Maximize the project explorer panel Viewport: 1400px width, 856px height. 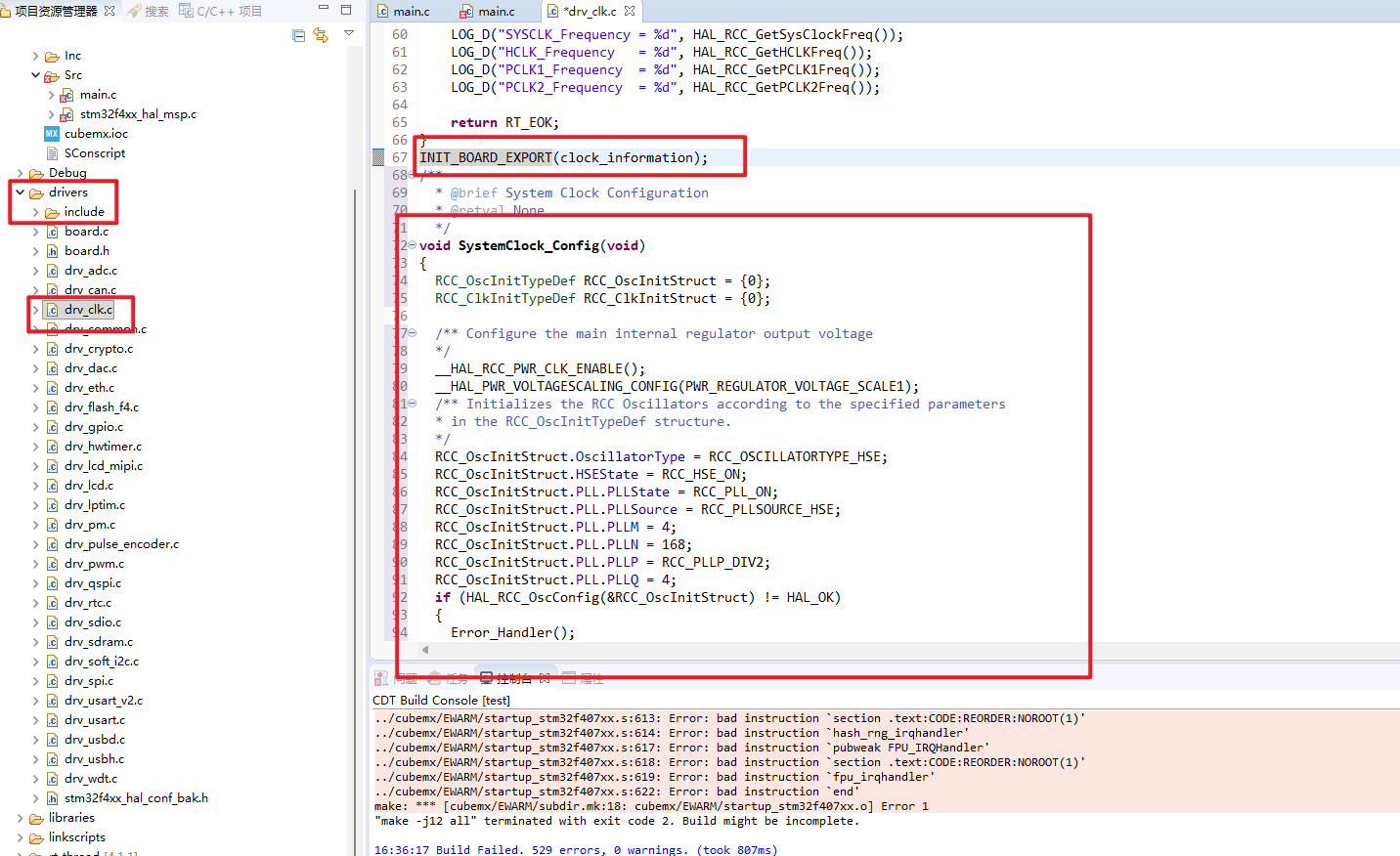[x=346, y=9]
